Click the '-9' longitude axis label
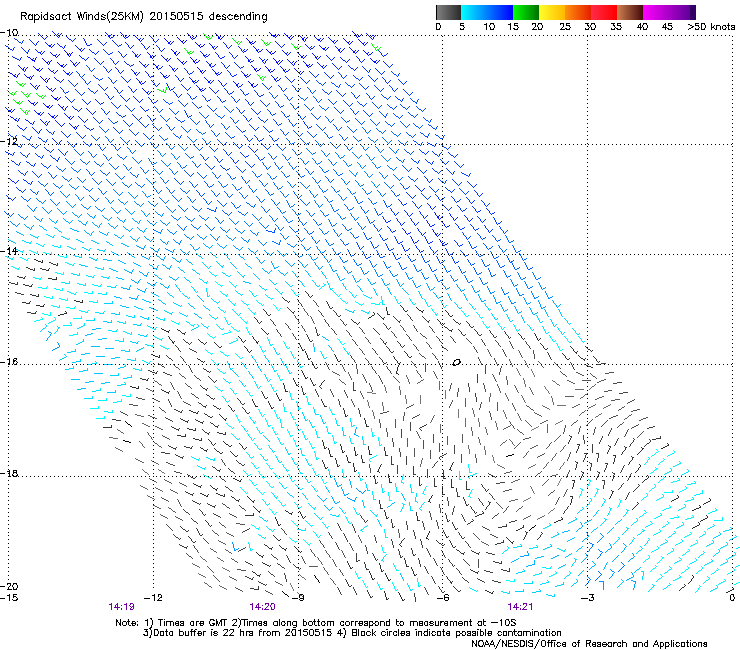The image size is (740, 650). pos(298,598)
